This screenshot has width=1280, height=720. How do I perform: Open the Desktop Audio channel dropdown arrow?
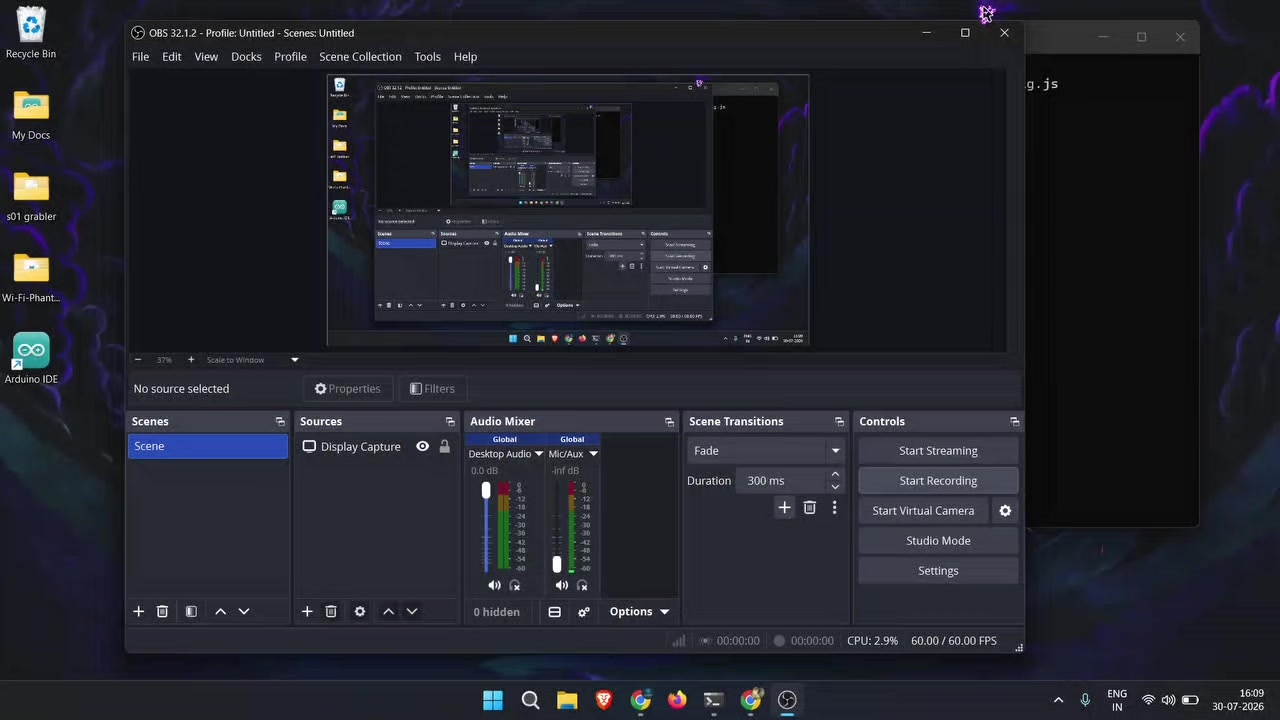tap(539, 454)
